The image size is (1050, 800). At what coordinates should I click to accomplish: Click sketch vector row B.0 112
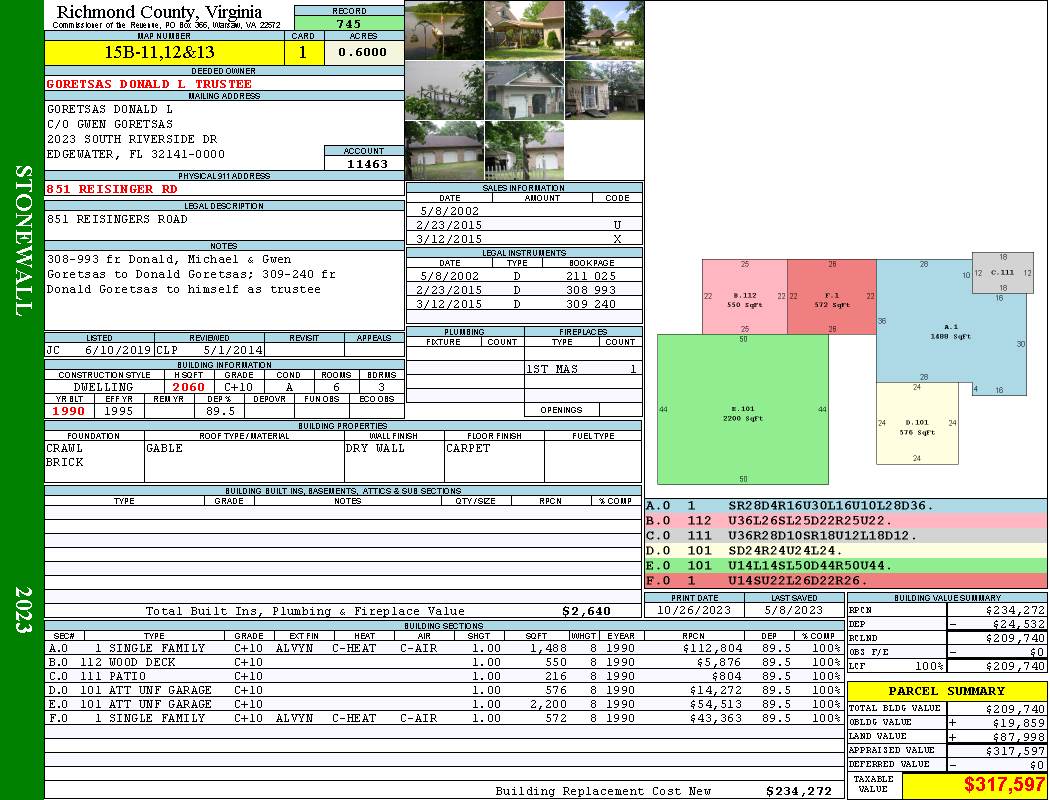coord(845,521)
